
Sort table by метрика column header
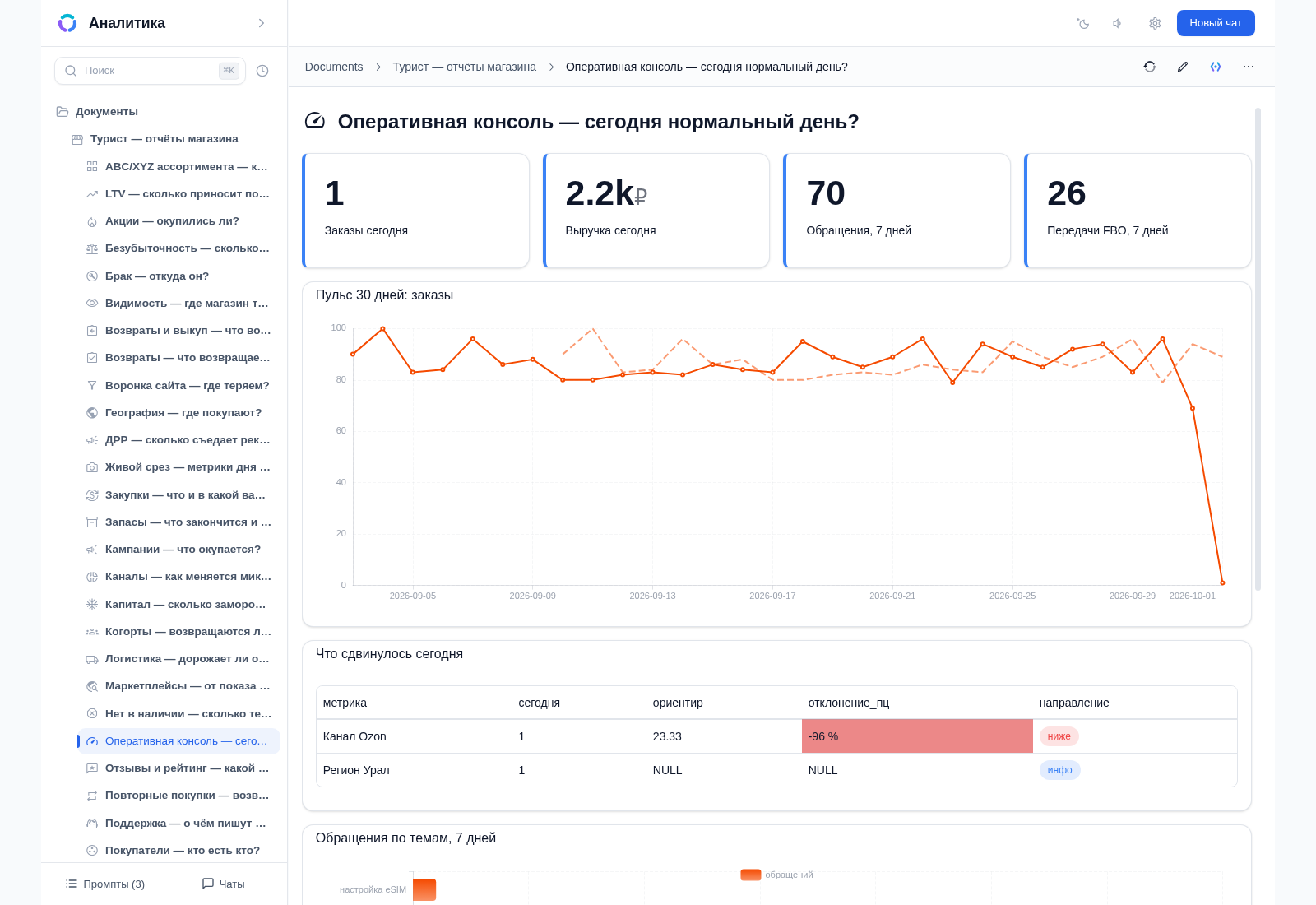[x=414, y=703]
